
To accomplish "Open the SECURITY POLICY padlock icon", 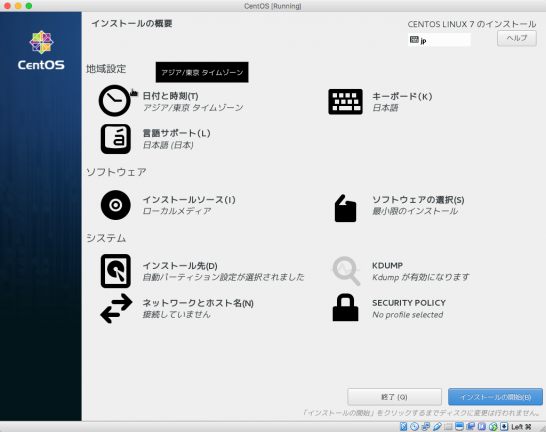I will [345, 308].
